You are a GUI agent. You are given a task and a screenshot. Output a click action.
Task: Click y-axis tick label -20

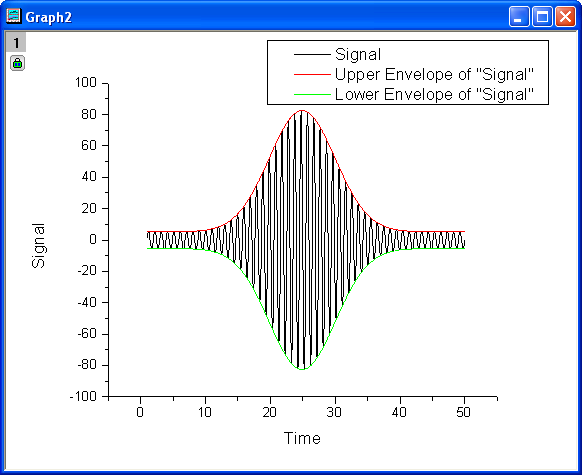87,271
